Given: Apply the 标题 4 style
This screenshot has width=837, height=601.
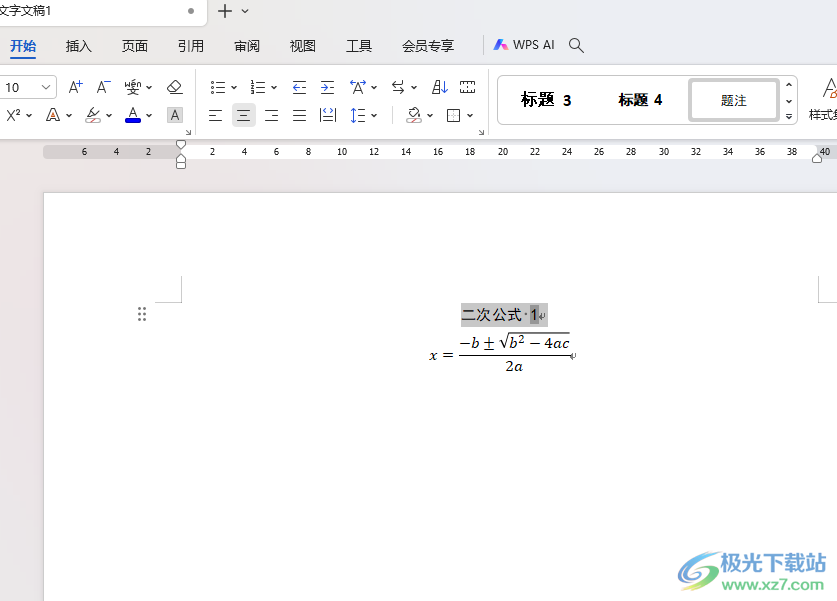Looking at the screenshot, I should (x=640, y=100).
